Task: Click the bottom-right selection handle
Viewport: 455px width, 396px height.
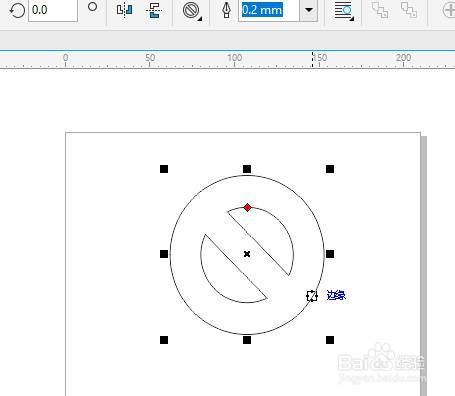Action: pyautogui.click(x=330, y=340)
